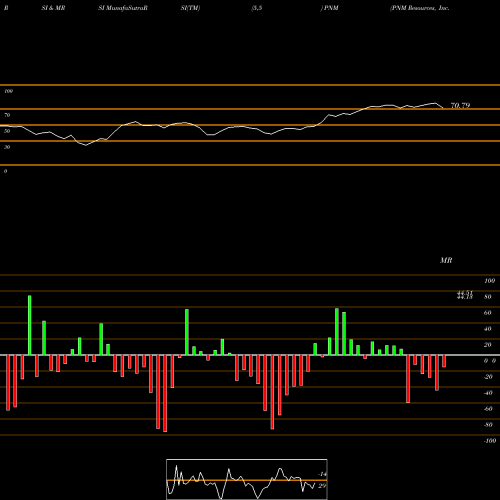Screen dimensions: 500x500
Task: Click the RSI value label 70.79
Action: (x=460, y=105)
